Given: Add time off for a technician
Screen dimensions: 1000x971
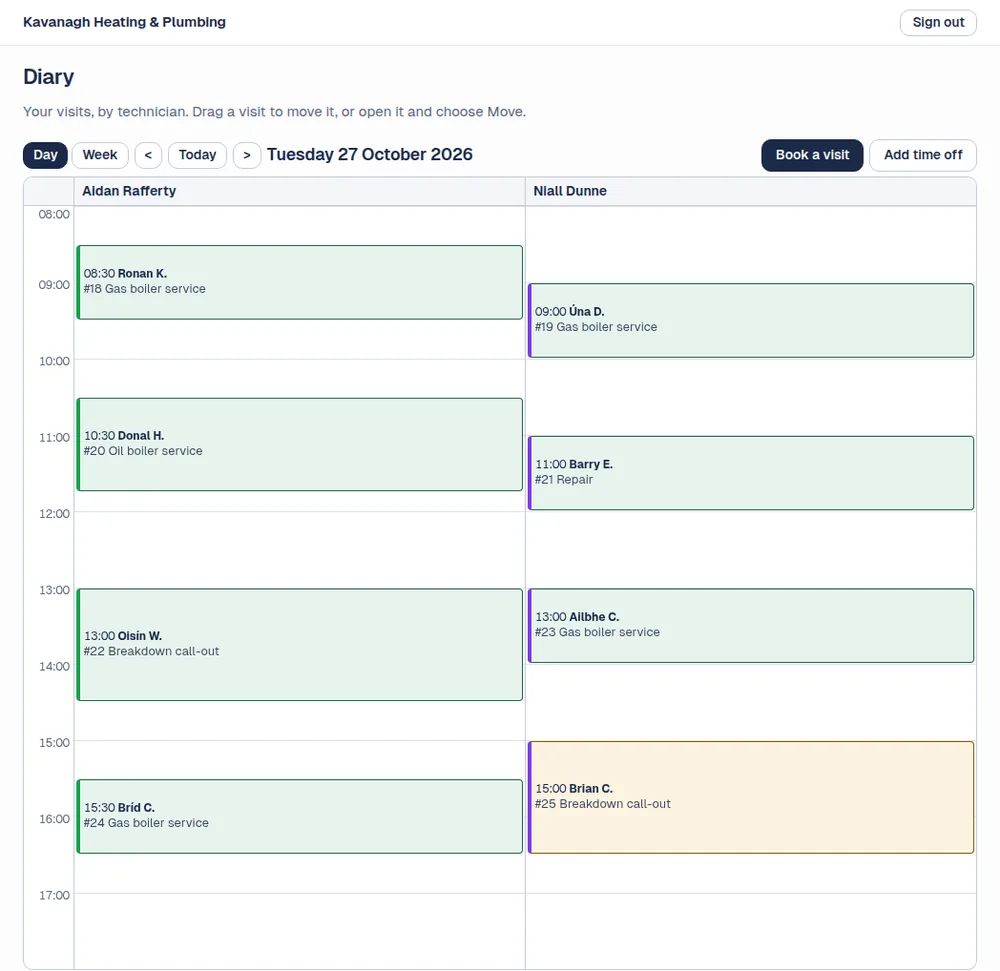Looking at the screenshot, I should click(x=922, y=155).
